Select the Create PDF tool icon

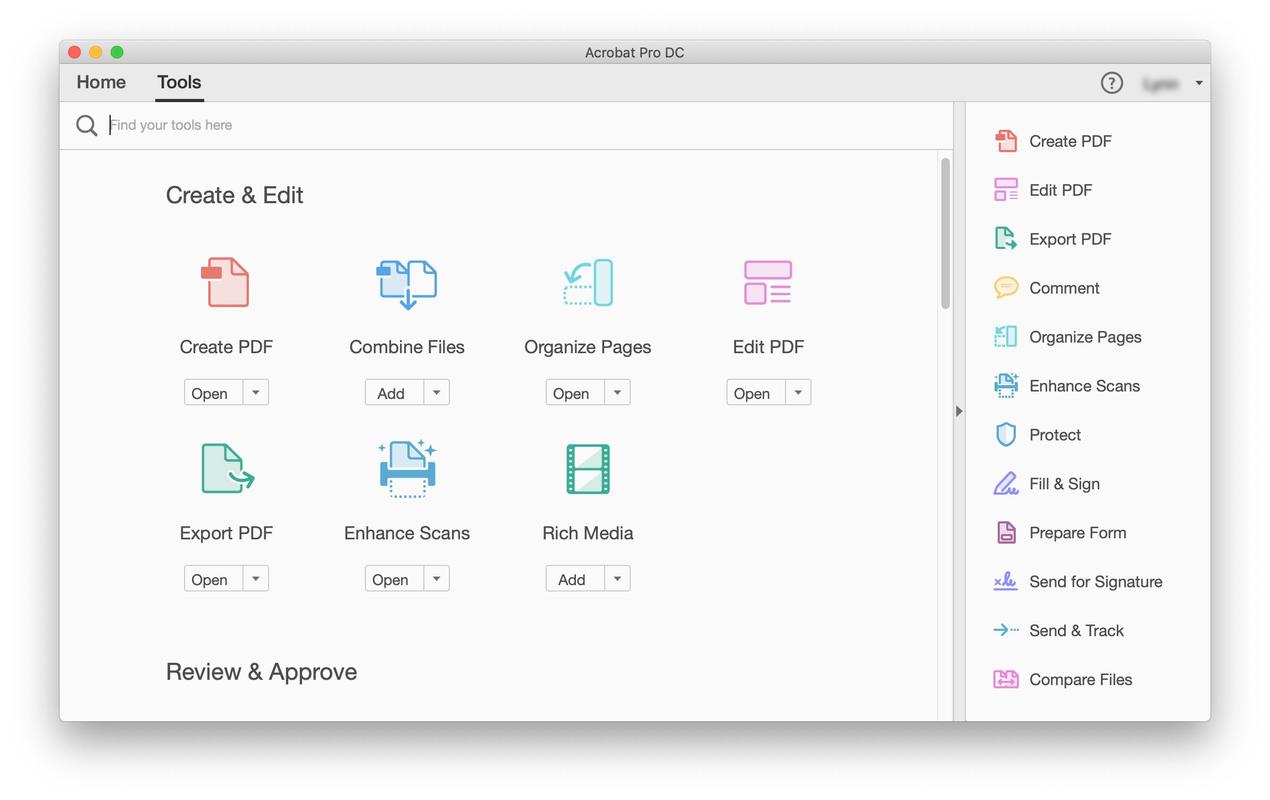pos(226,282)
